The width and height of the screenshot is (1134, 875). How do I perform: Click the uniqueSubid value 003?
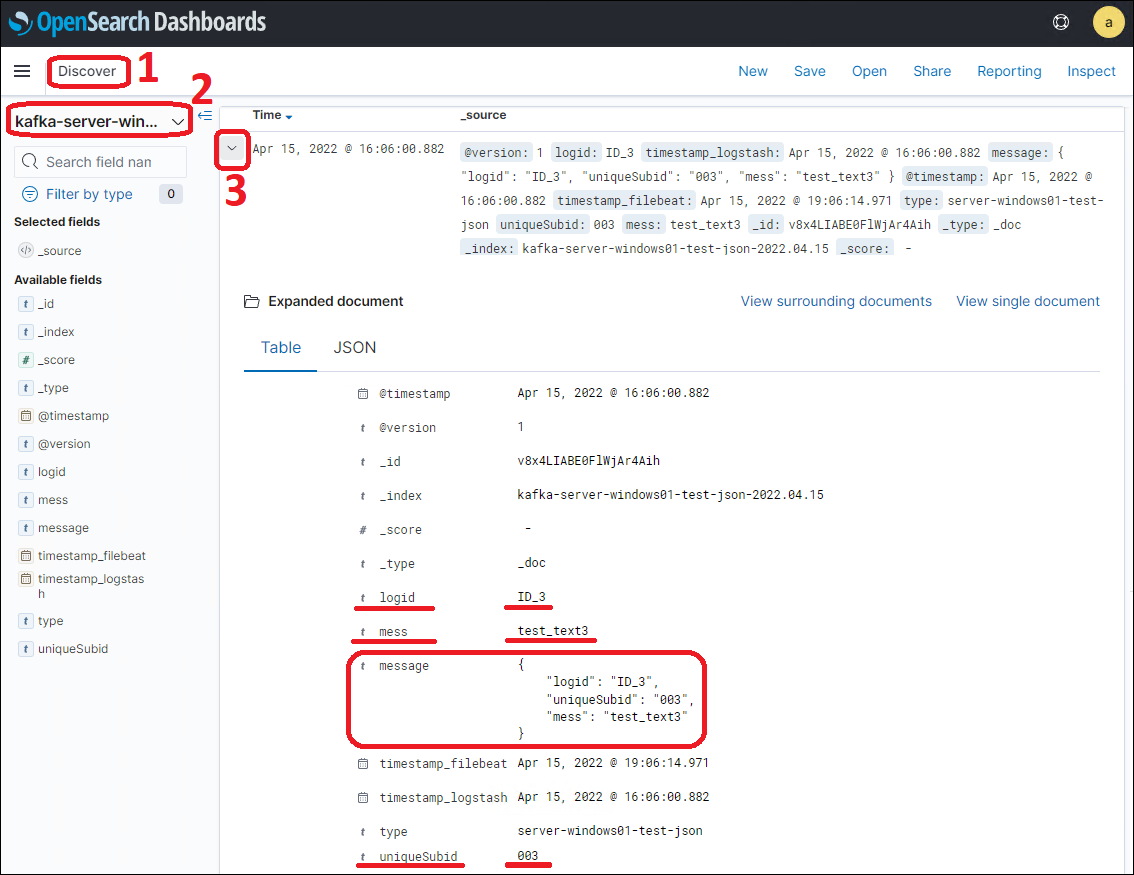point(528,855)
